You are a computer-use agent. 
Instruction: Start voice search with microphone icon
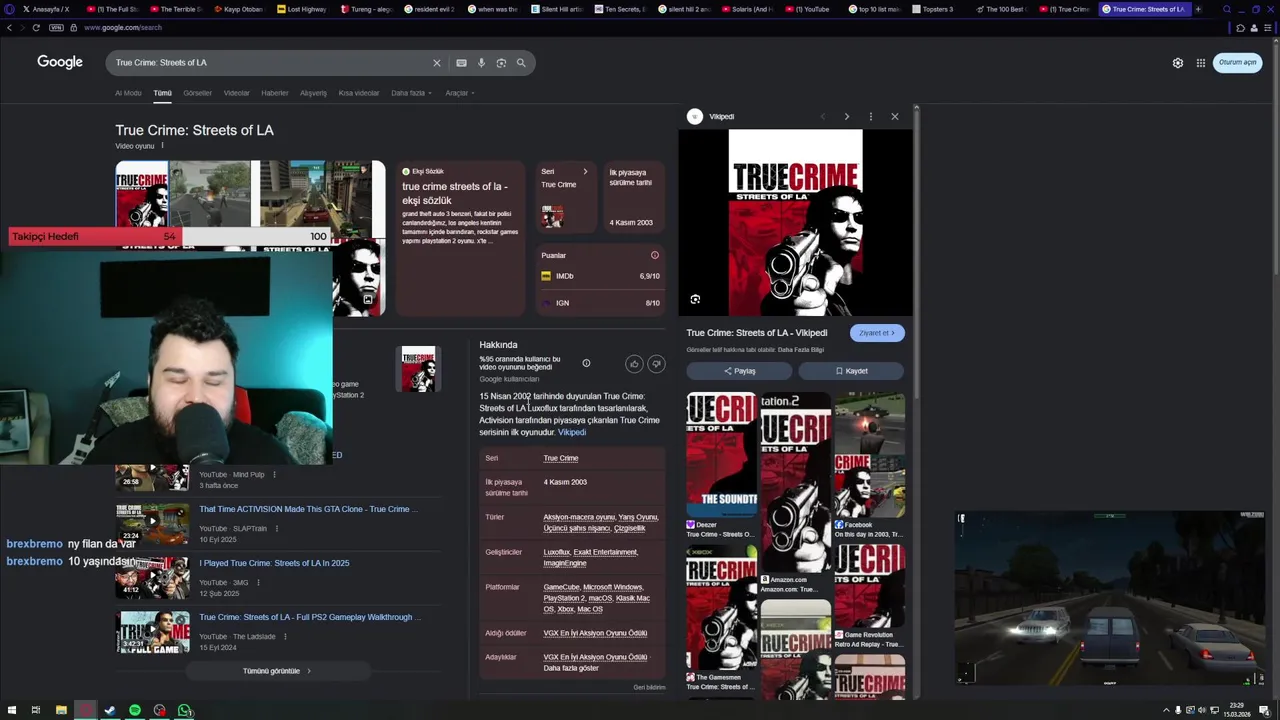[x=481, y=63]
